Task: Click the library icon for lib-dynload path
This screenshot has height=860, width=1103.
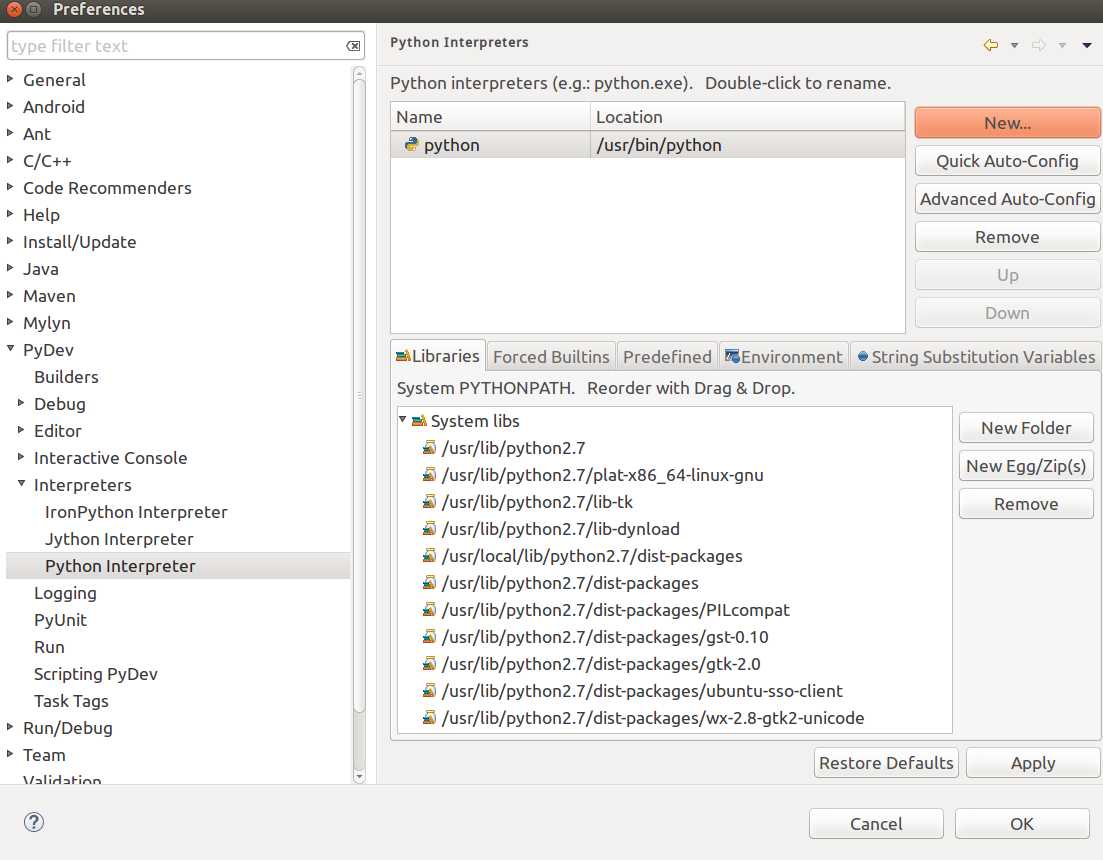Action: [x=429, y=529]
